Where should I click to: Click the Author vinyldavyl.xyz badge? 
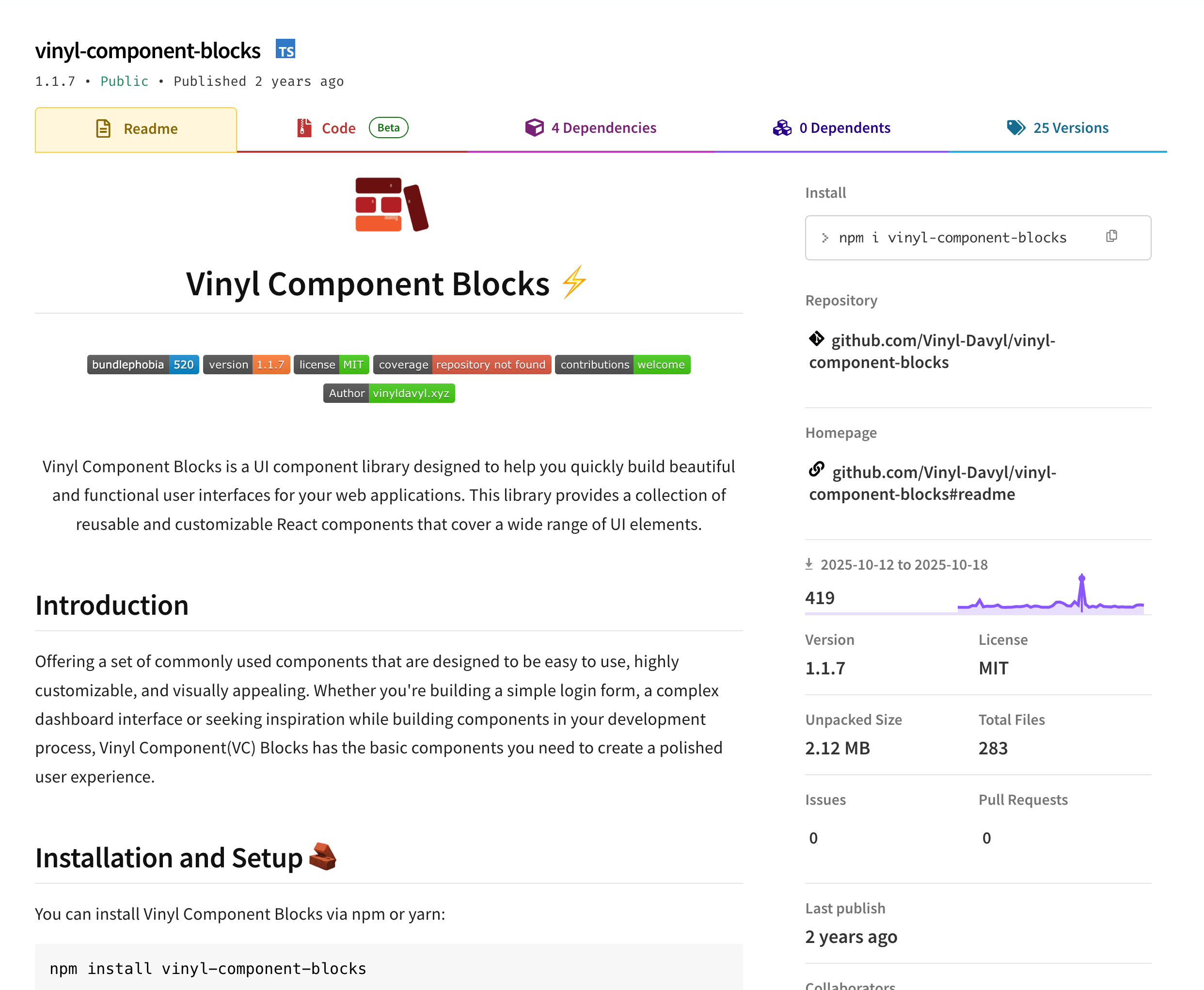click(x=389, y=393)
